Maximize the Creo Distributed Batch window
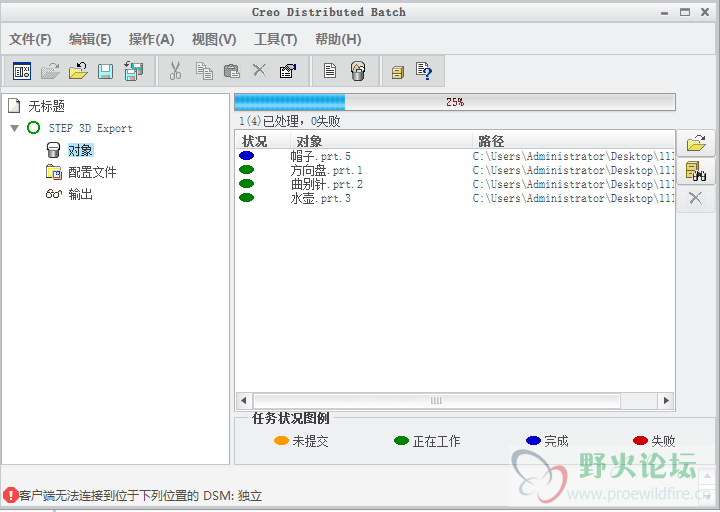720x512 pixels. (685, 12)
